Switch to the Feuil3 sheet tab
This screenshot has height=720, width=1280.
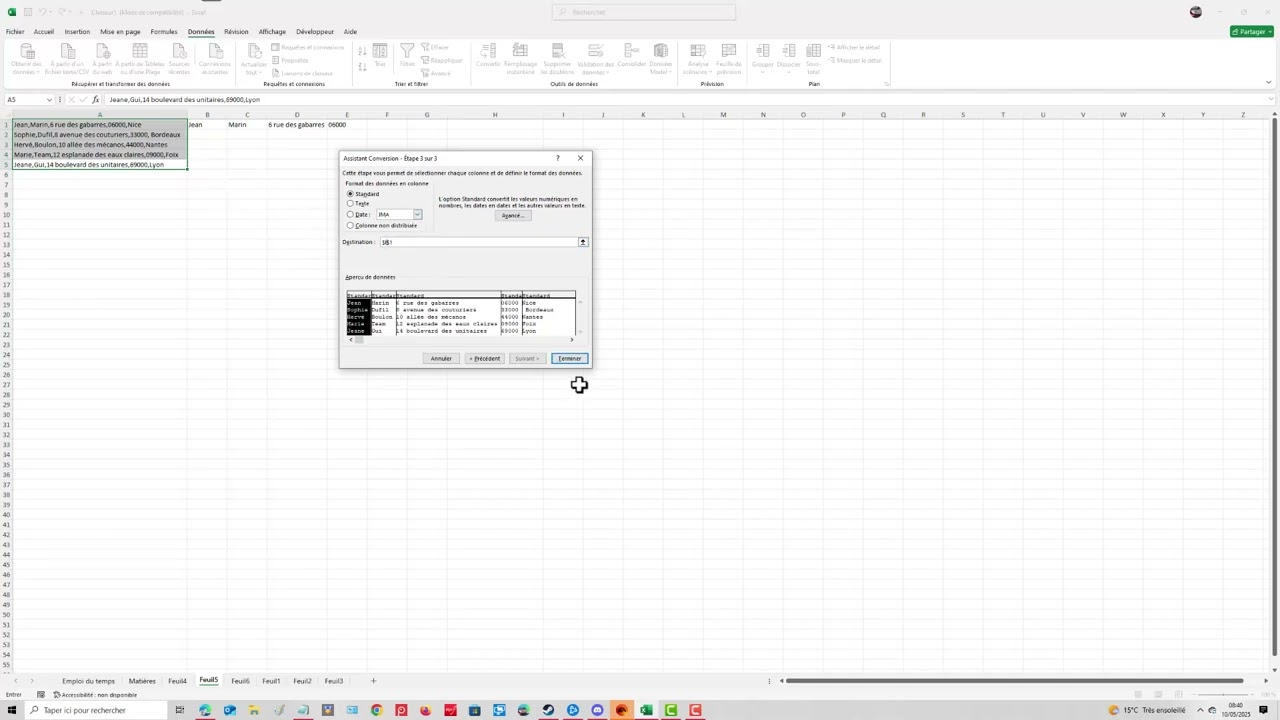coord(334,681)
